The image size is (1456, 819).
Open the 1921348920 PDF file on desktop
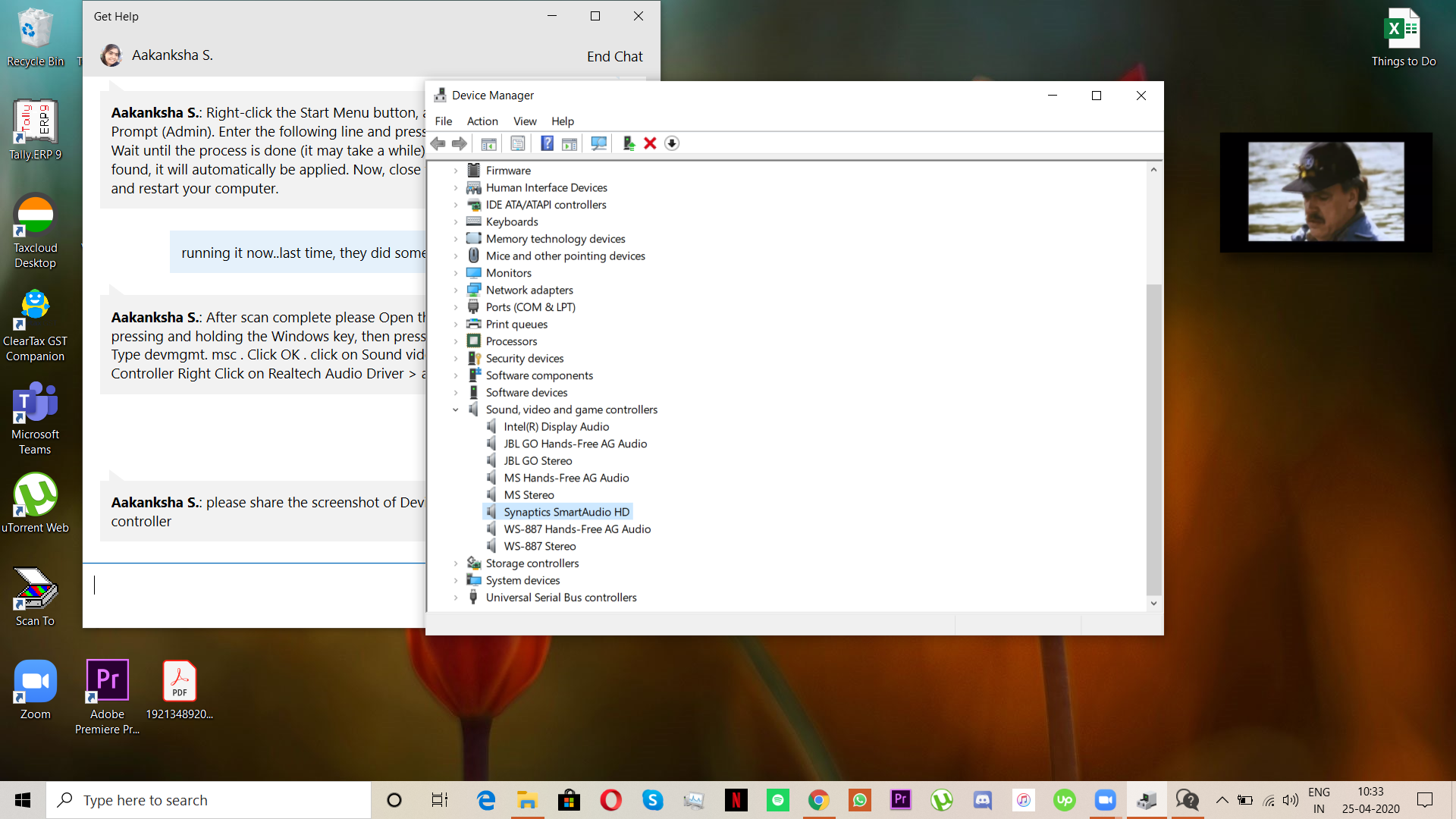pos(180,690)
